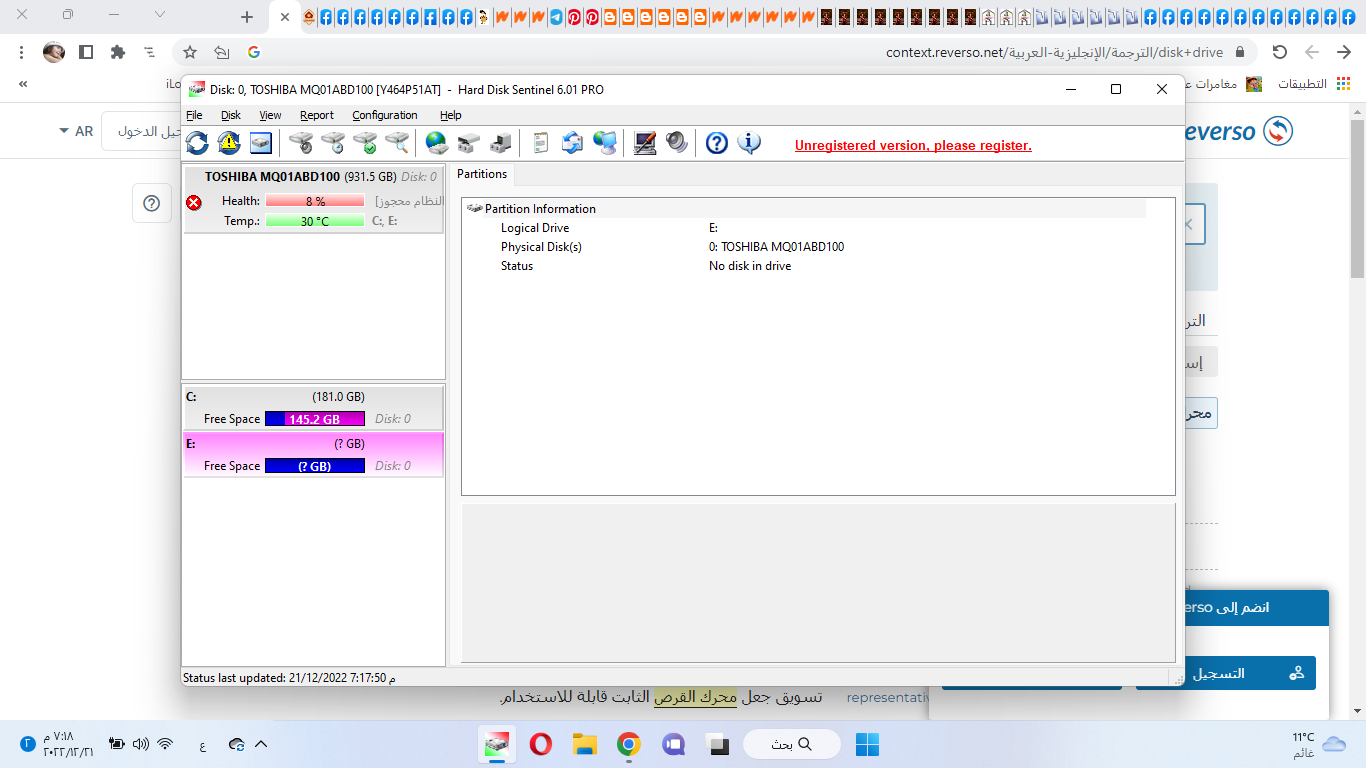Click the red Health 8 % bar
Screen dimensions: 1366x768
315,201
